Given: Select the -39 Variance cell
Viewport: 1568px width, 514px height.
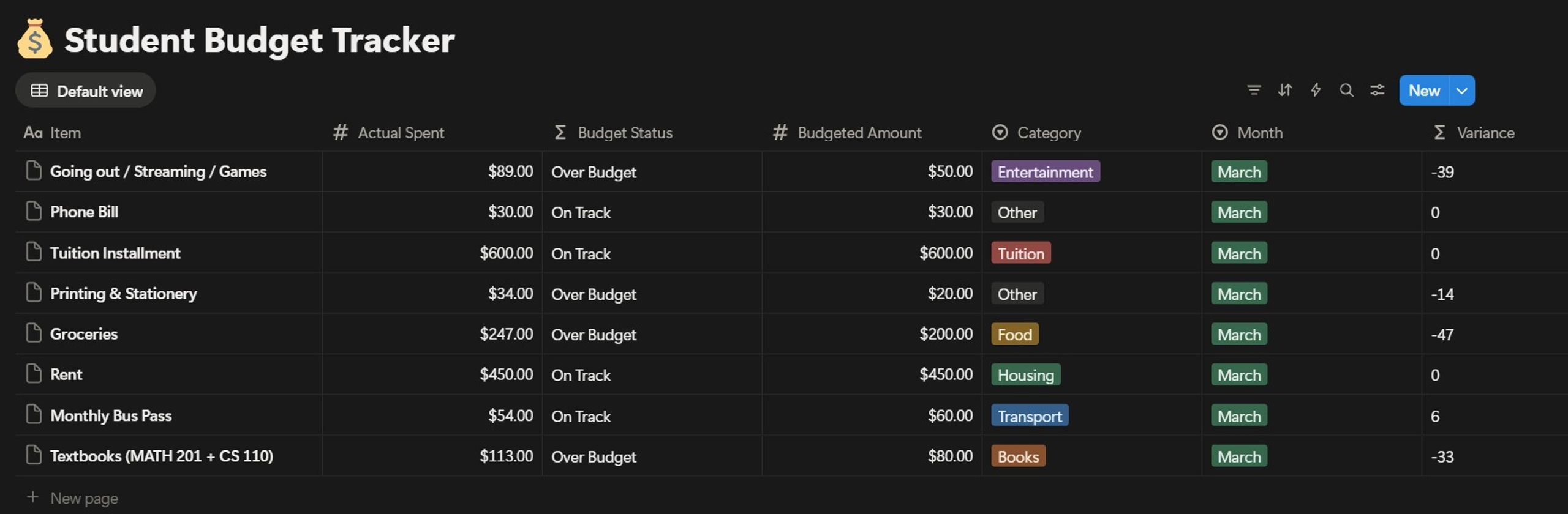Looking at the screenshot, I should tap(1494, 171).
